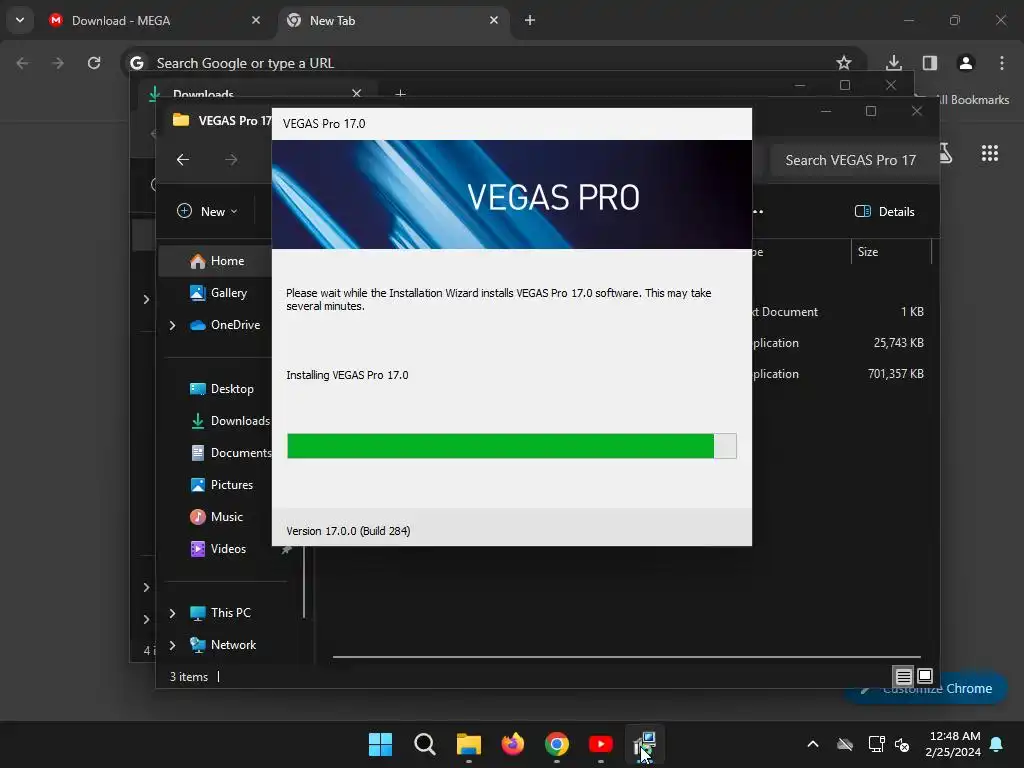This screenshot has width=1024, height=768.
Task: Expand the OneDrive tree node
Action: point(172,325)
